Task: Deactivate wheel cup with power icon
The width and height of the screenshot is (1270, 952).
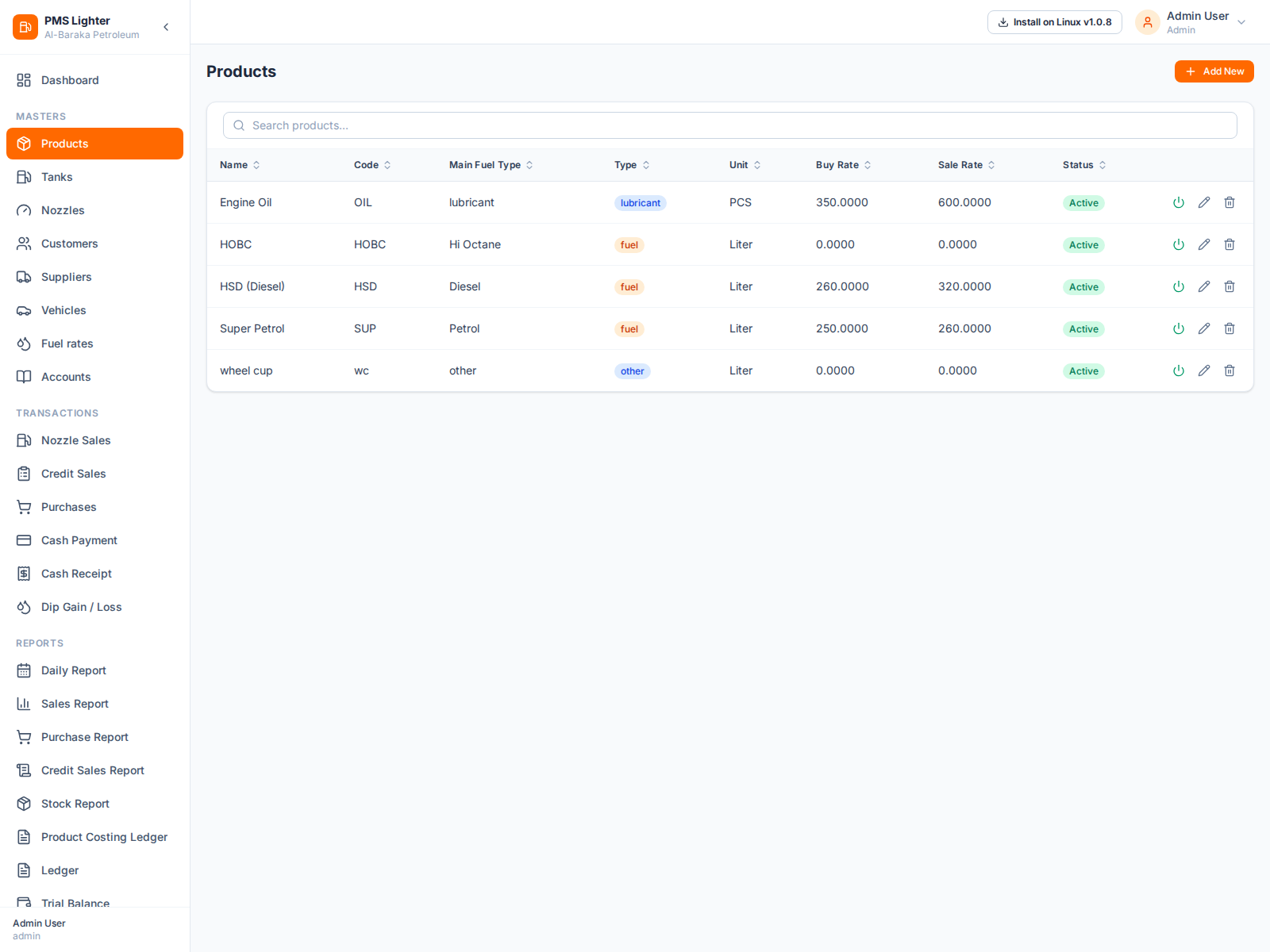Action: point(1179,370)
